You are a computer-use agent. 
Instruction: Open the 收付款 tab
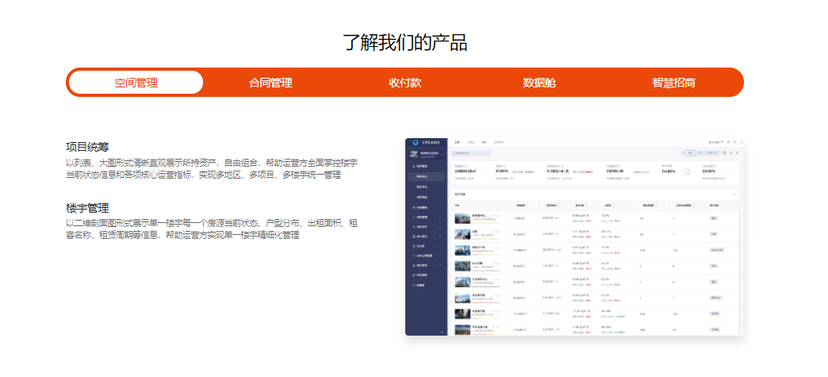(x=405, y=82)
